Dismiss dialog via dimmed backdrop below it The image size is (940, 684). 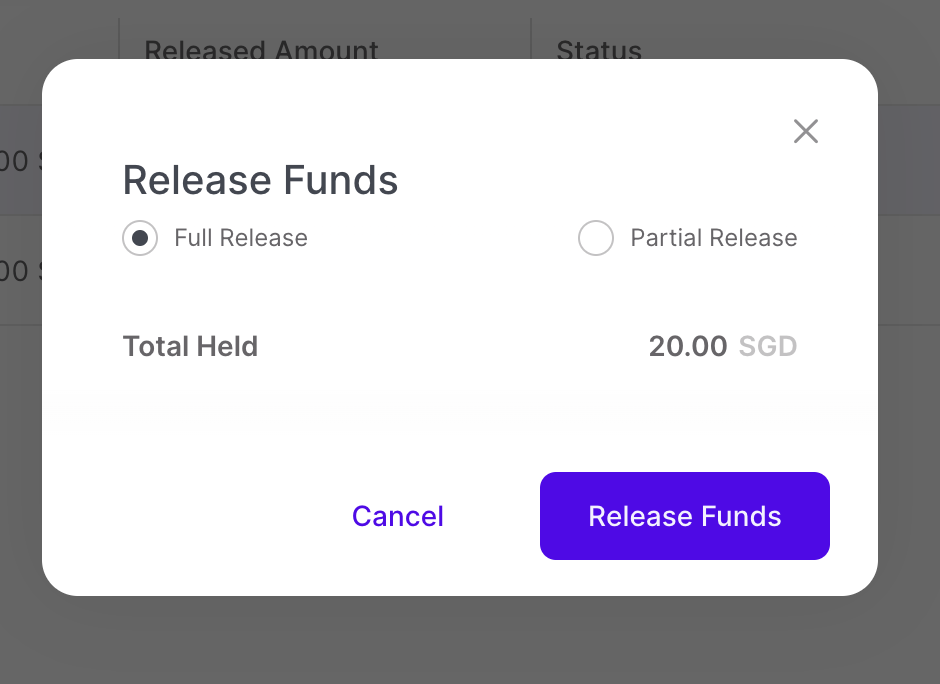470,642
